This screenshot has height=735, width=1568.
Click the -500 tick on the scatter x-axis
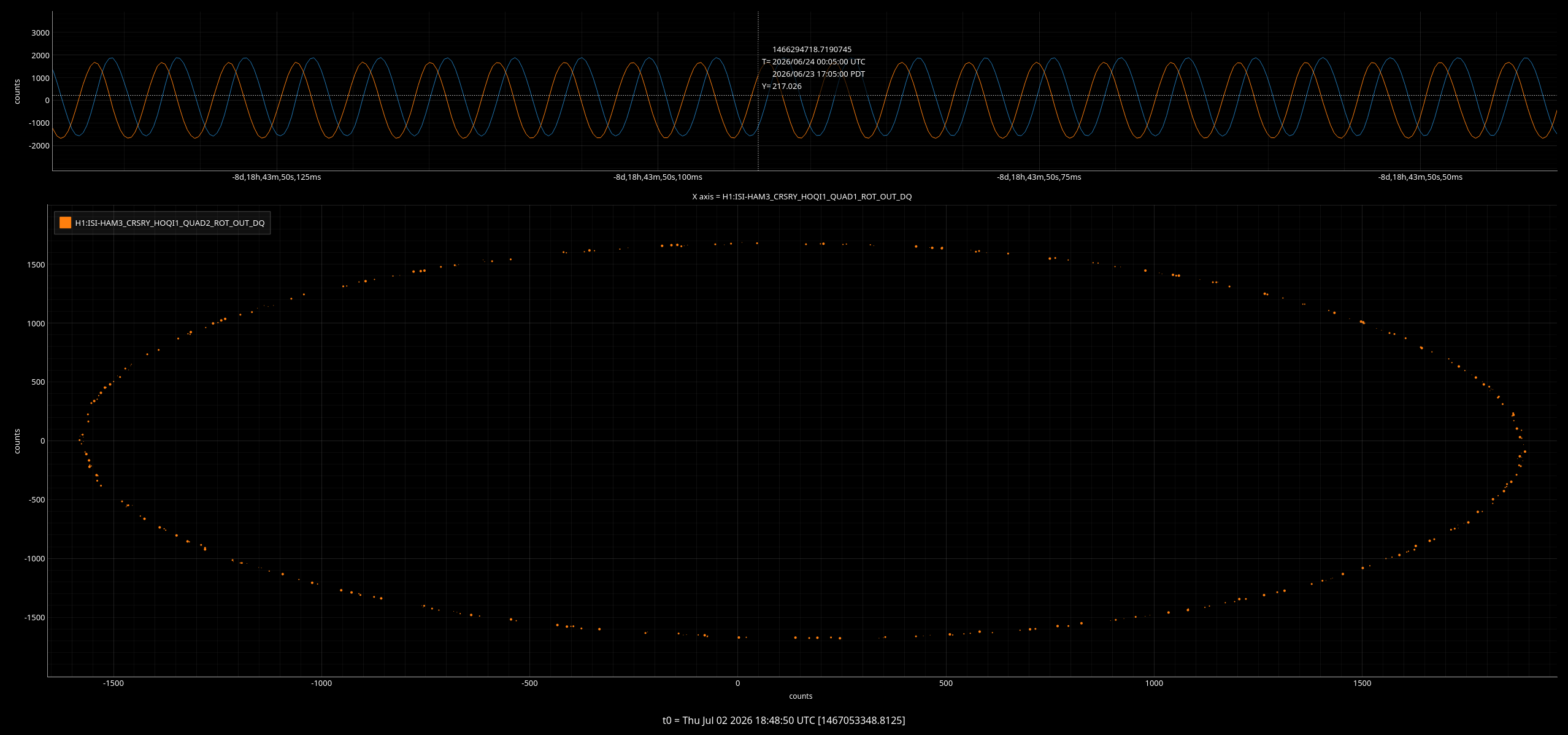click(x=529, y=683)
